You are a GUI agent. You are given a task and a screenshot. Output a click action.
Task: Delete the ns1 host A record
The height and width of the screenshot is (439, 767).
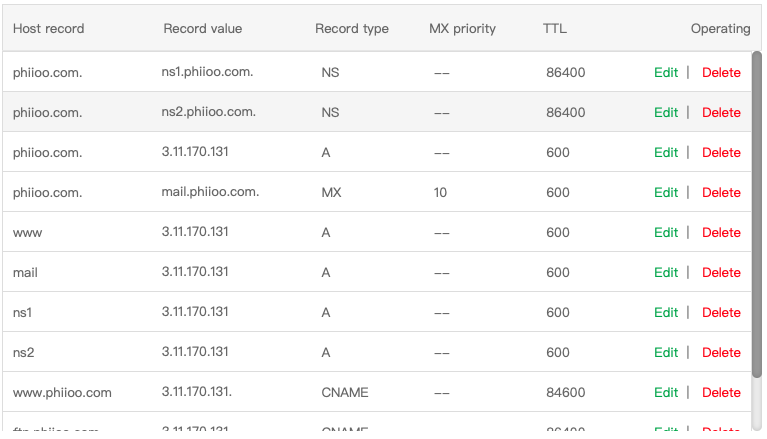point(721,312)
